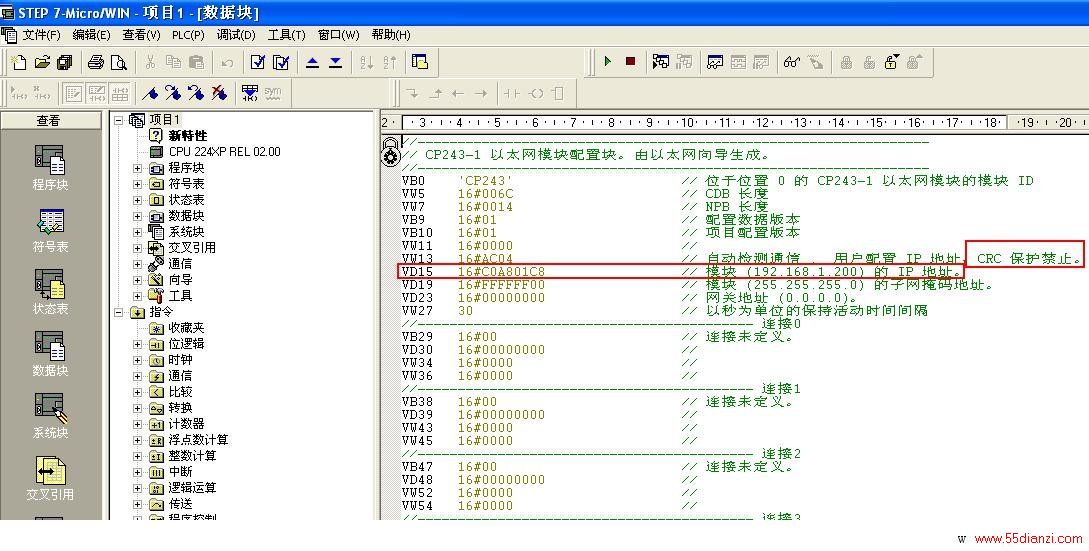Click the Upload blue up-arrow icon
Image resolution: width=1089 pixels, height=551 pixels.
pyautogui.click(x=313, y=63)
